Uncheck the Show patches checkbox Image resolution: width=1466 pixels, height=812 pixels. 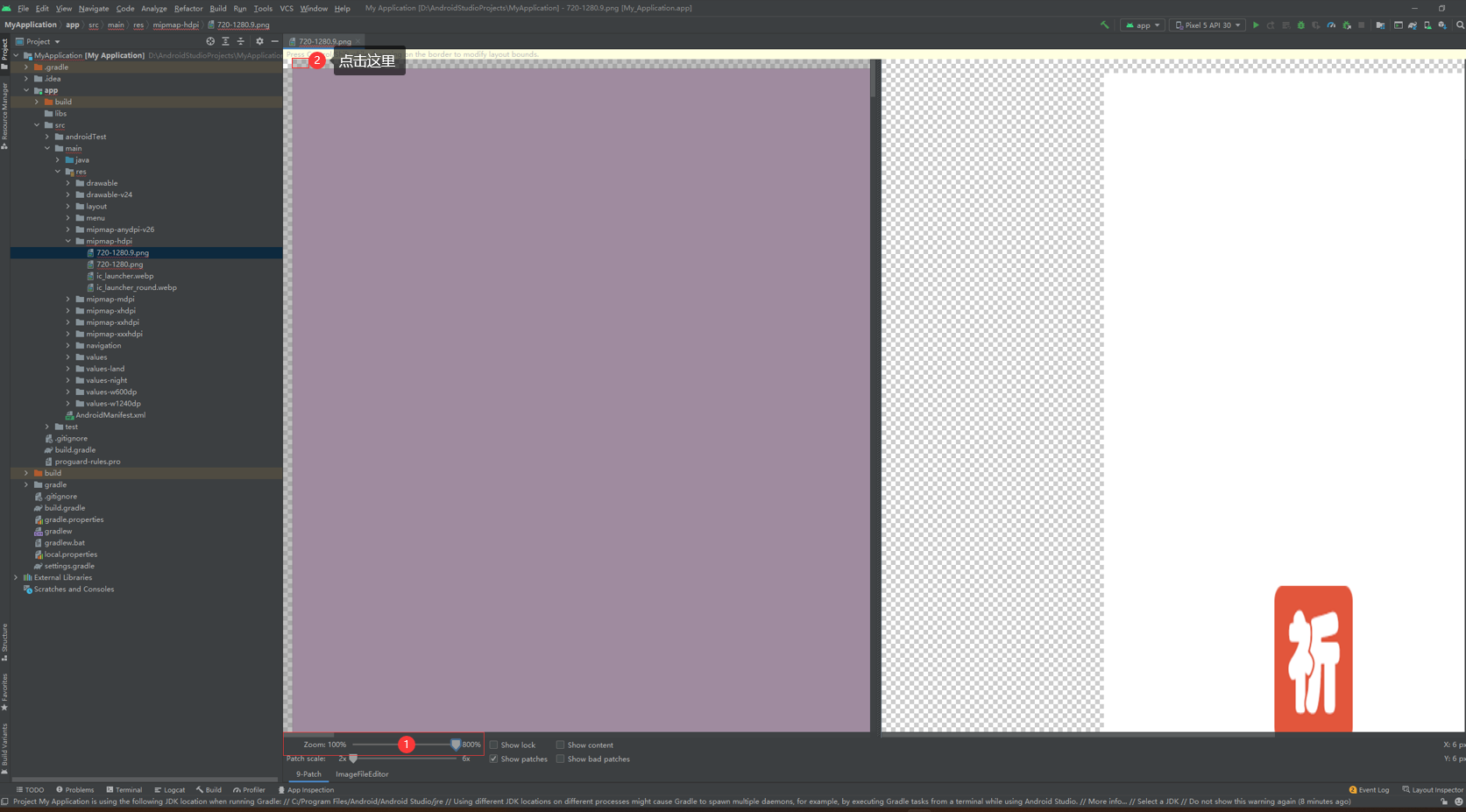click(x=494, y=759)
